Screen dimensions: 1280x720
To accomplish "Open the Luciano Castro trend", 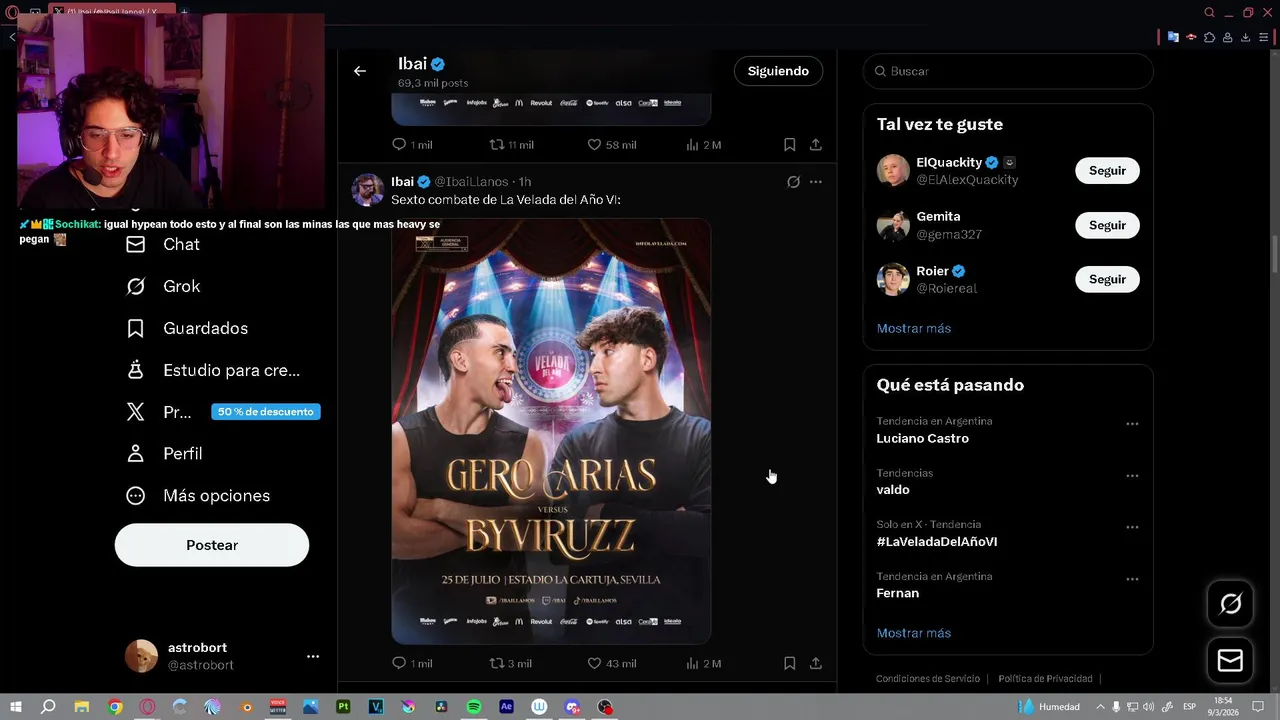I will click(x=923, y=438).
